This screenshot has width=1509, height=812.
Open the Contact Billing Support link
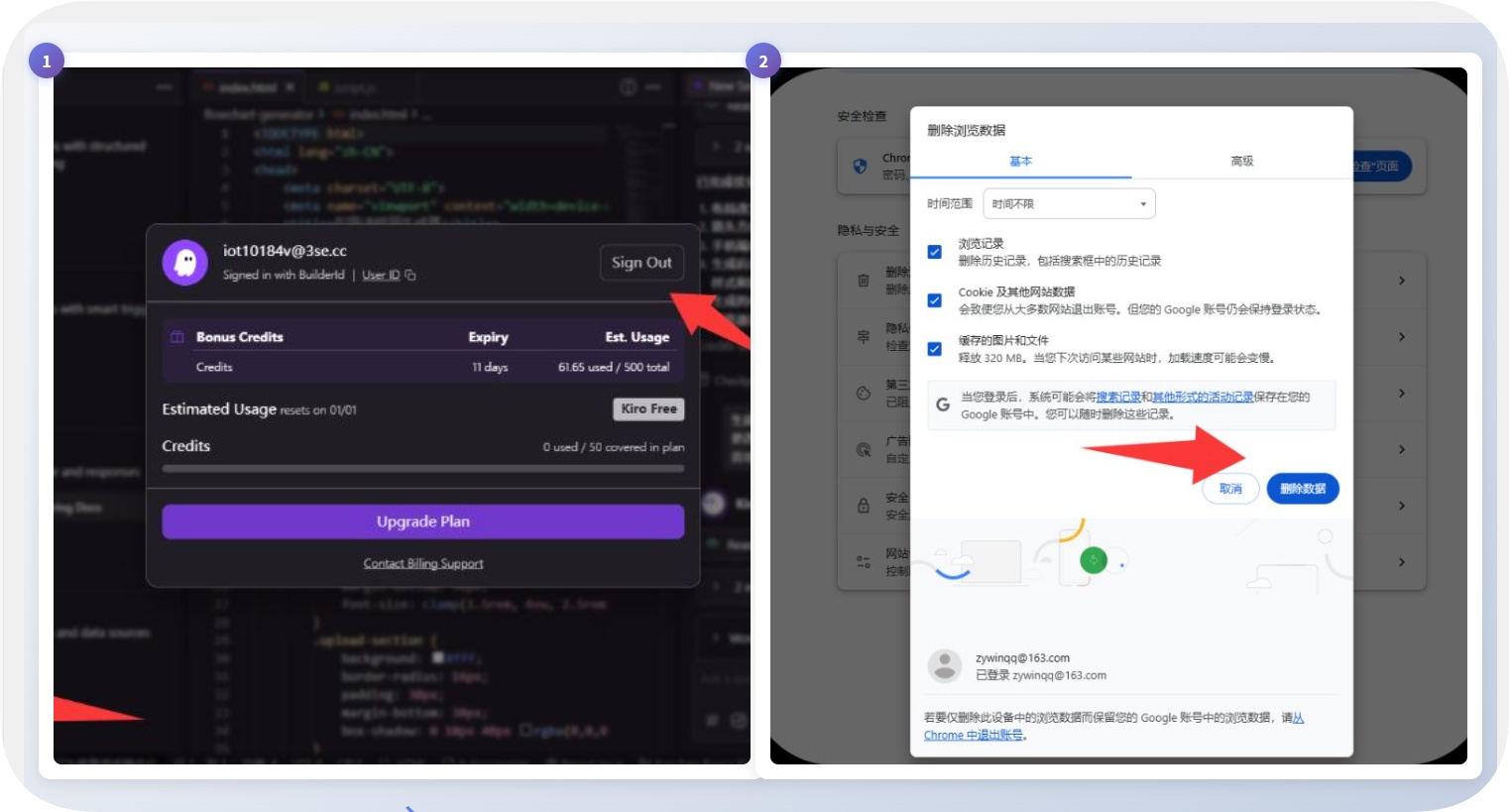[423, 563]
